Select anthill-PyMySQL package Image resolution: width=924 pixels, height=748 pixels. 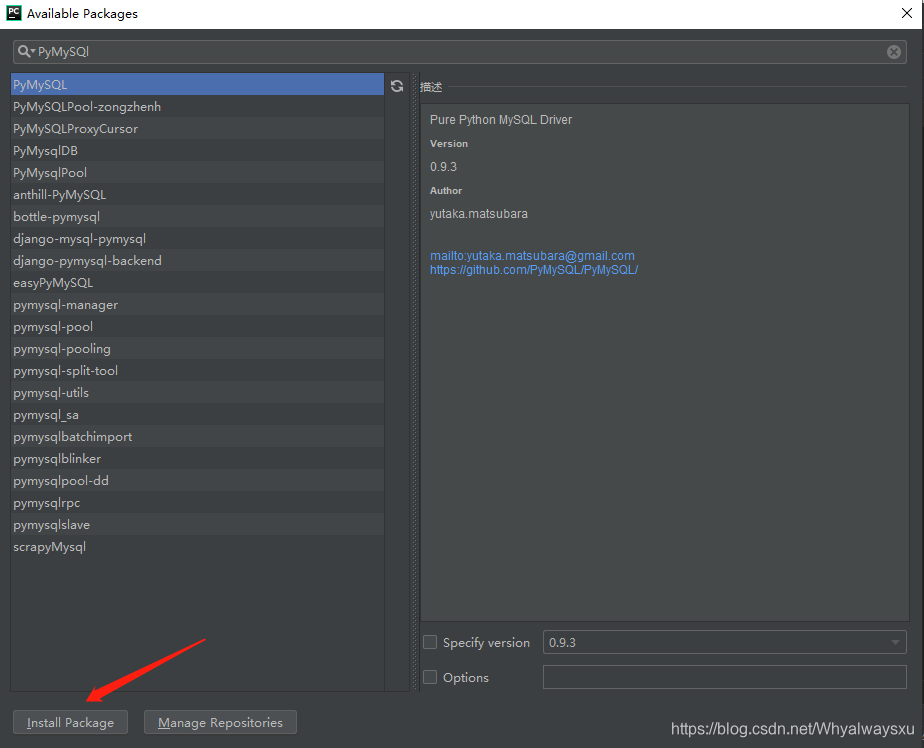pyautogui.click(x=197, y=195)
